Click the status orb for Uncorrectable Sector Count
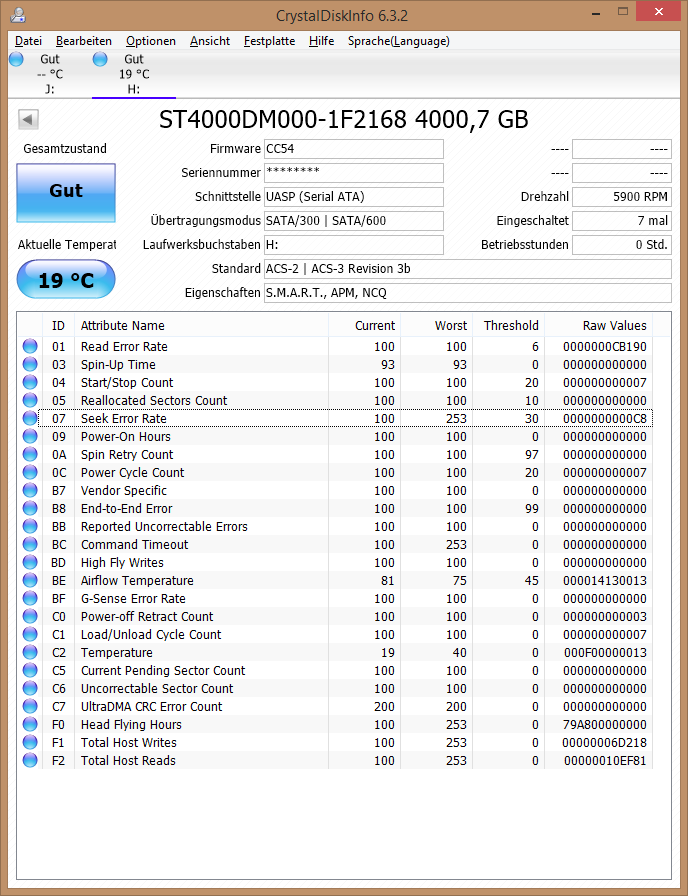 coord(30,688)
